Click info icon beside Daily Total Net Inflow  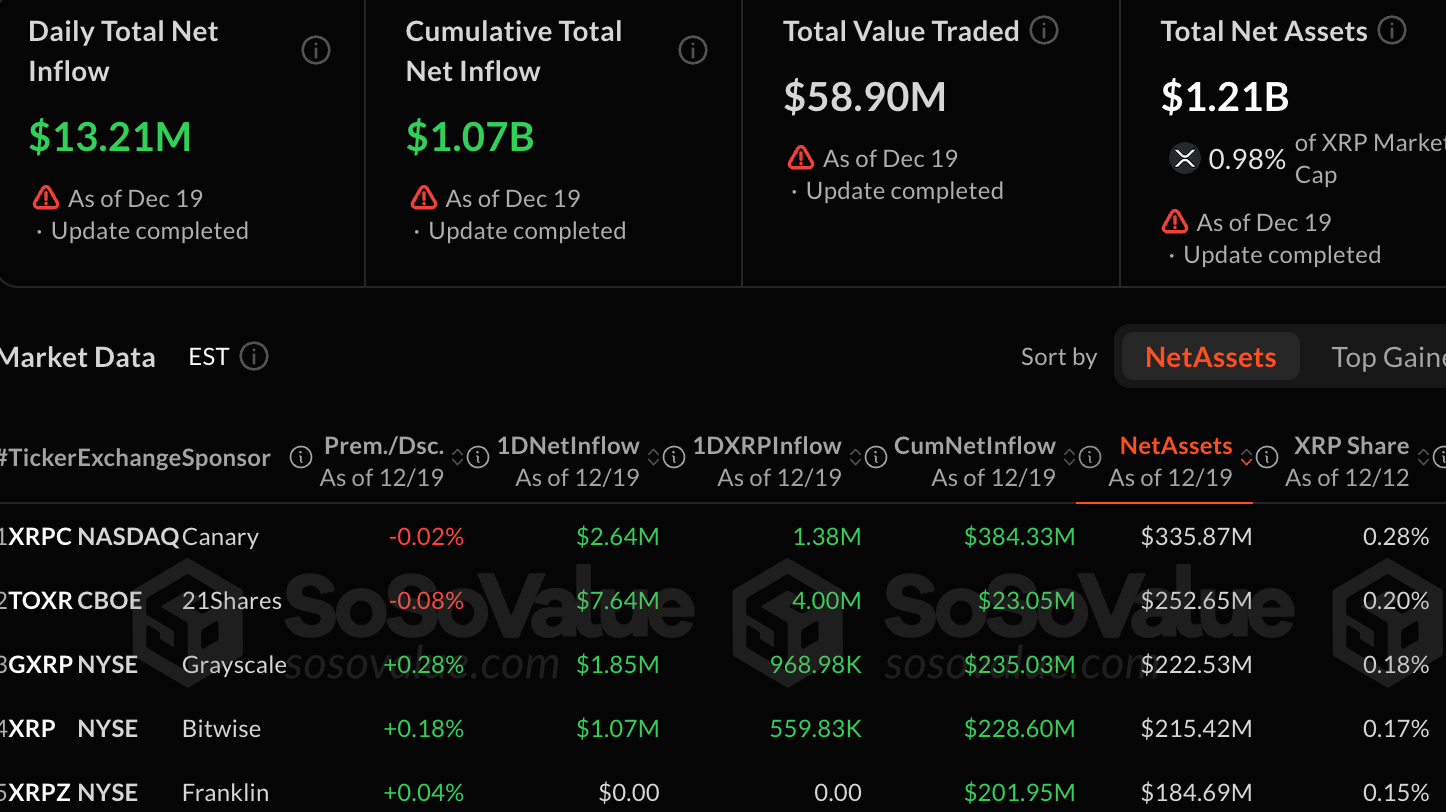(x=316, y=50)
